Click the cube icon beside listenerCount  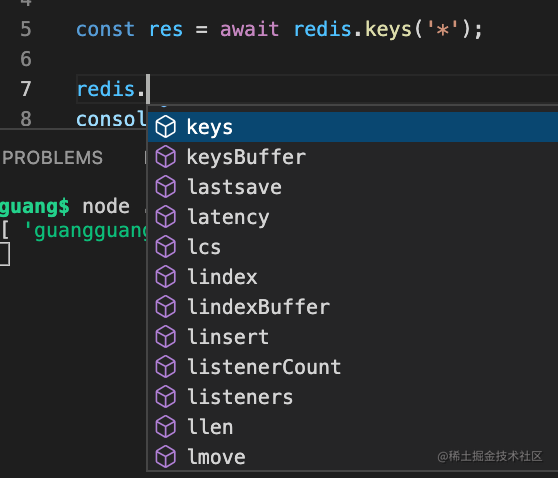pyautogui.click(x=165, y=367)
